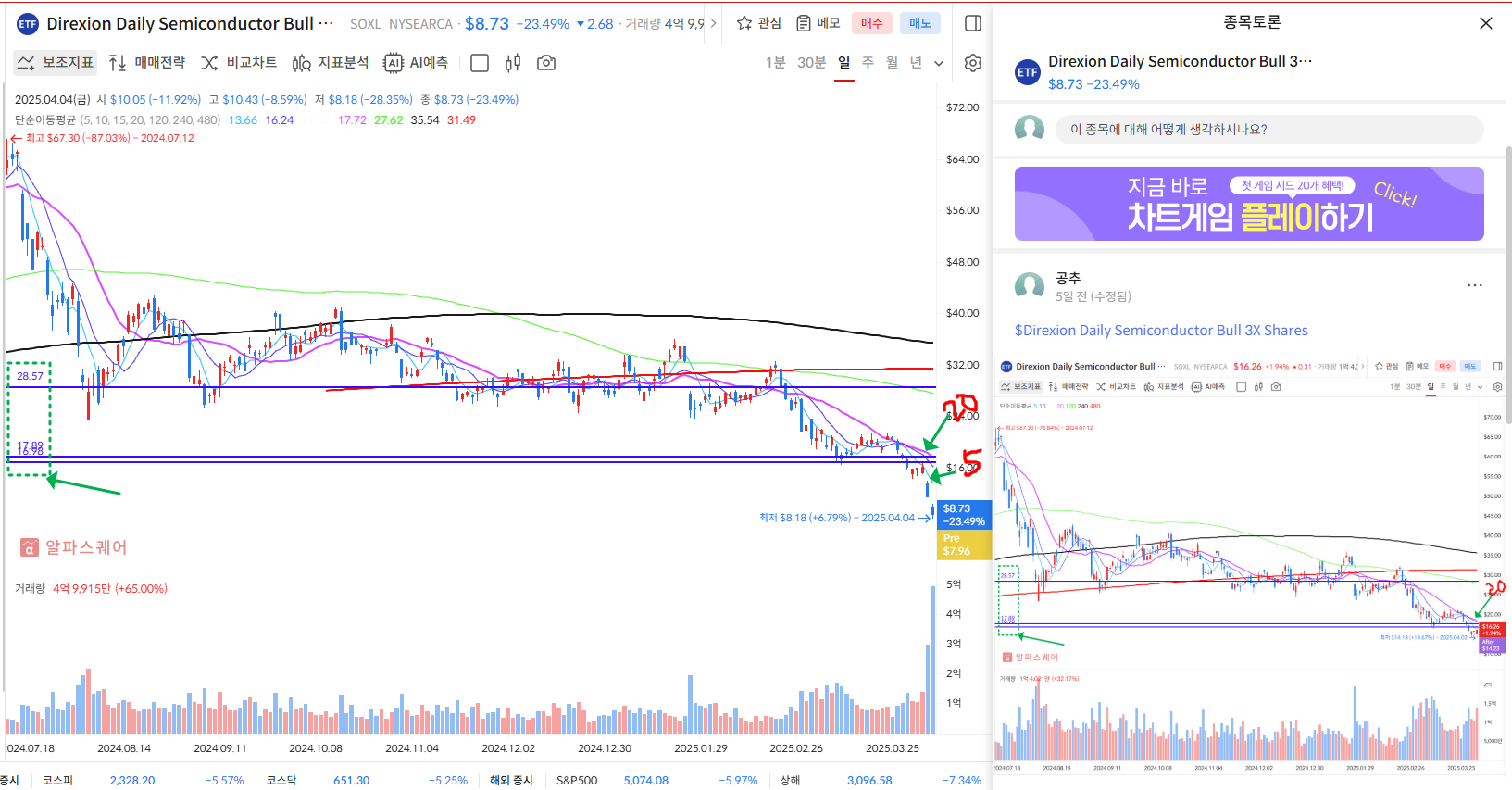Click the 거래량 volume label
1512x790 pixels.
click(30, 588)
